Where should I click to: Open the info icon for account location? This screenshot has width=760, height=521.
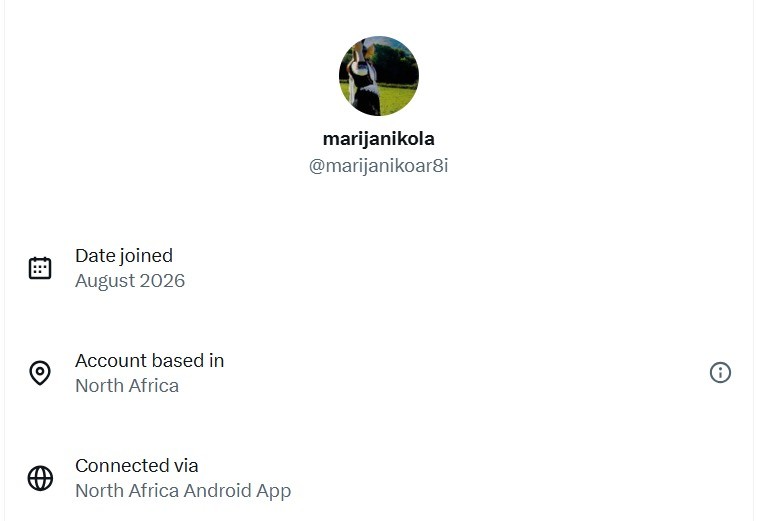(720, 373)
